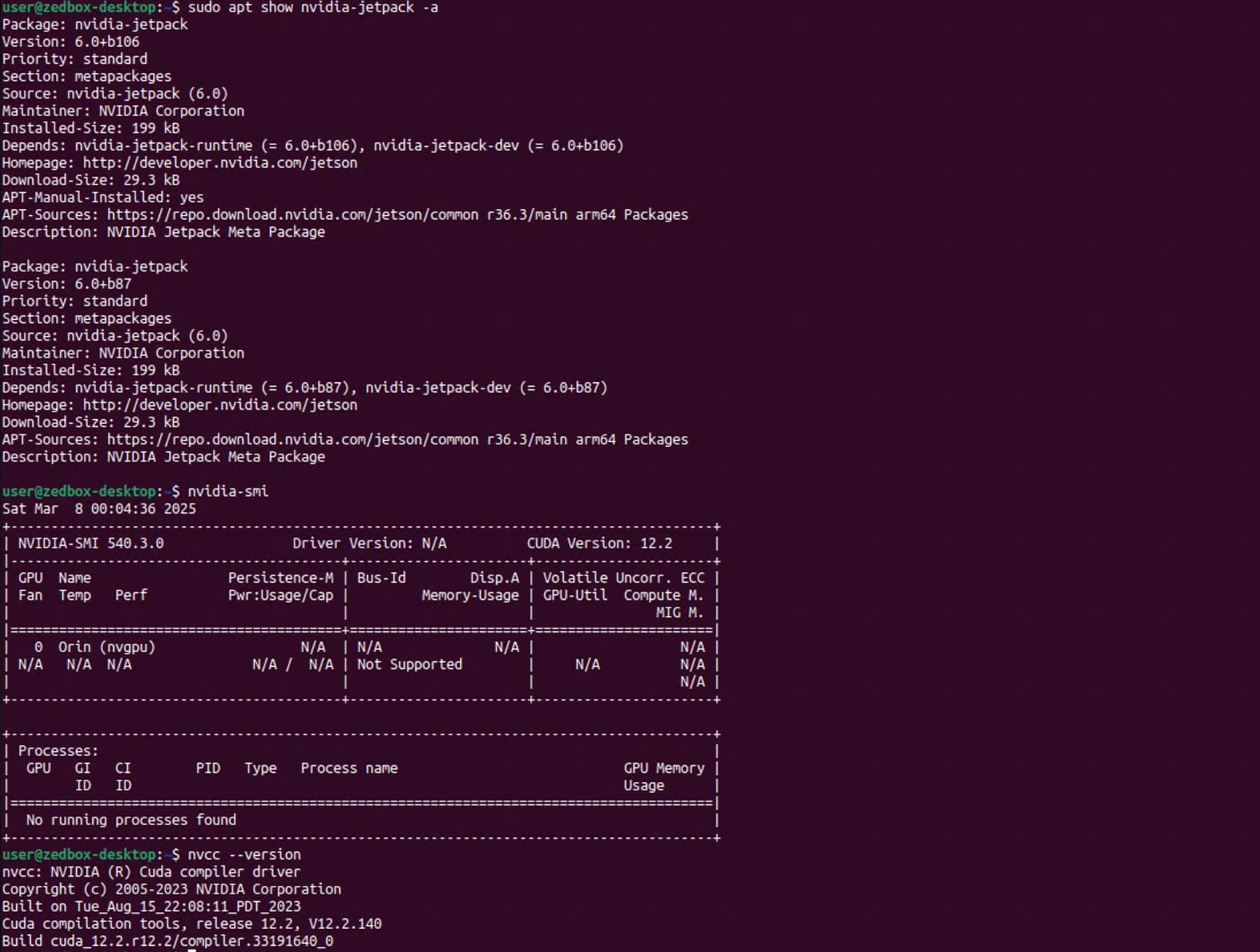This screenshot has height=952, width=1260.
Task: Click the 'Process name' column header
Action: point(349,768)
